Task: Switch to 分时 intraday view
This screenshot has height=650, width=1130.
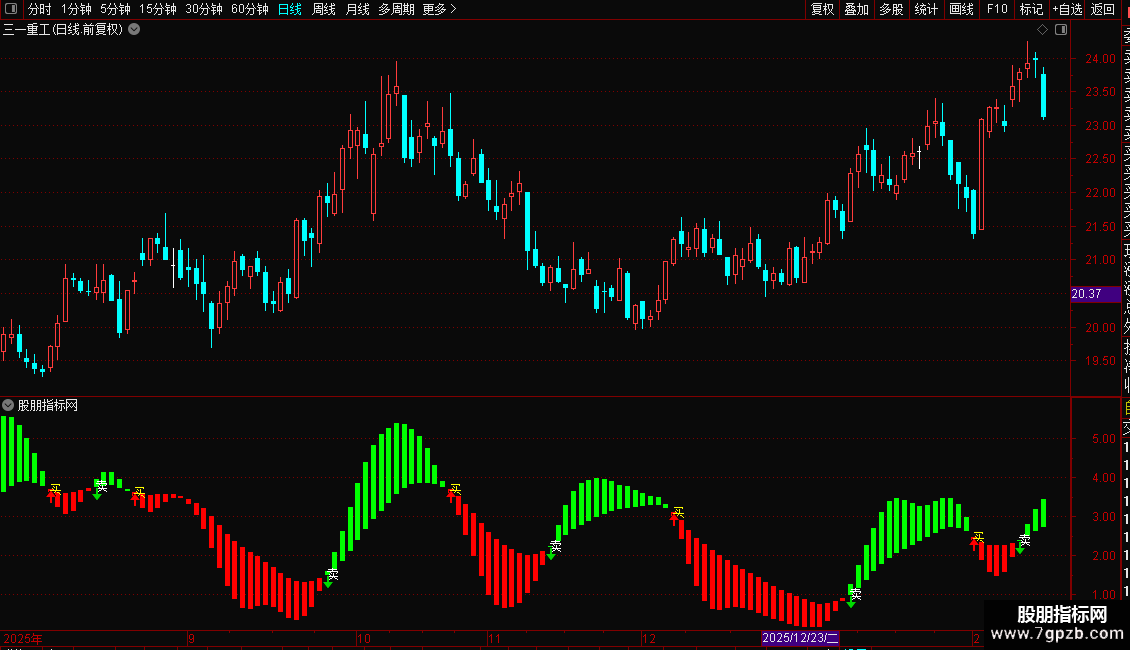Action: click(40, 9)
